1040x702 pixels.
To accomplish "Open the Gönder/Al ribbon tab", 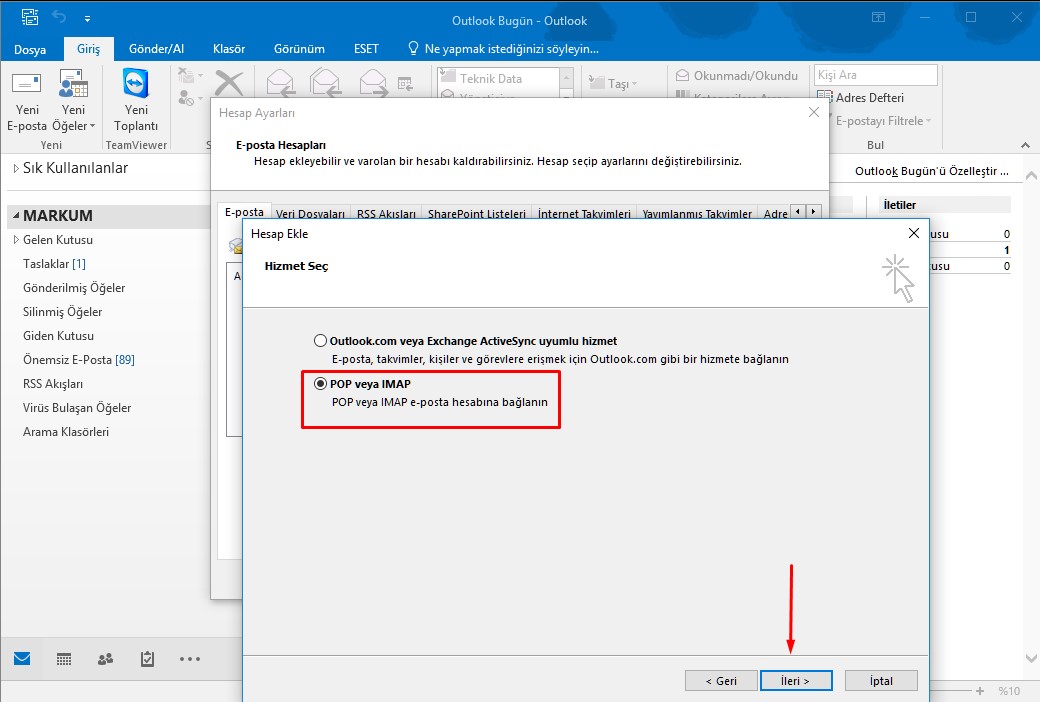I will pos(157,49).
